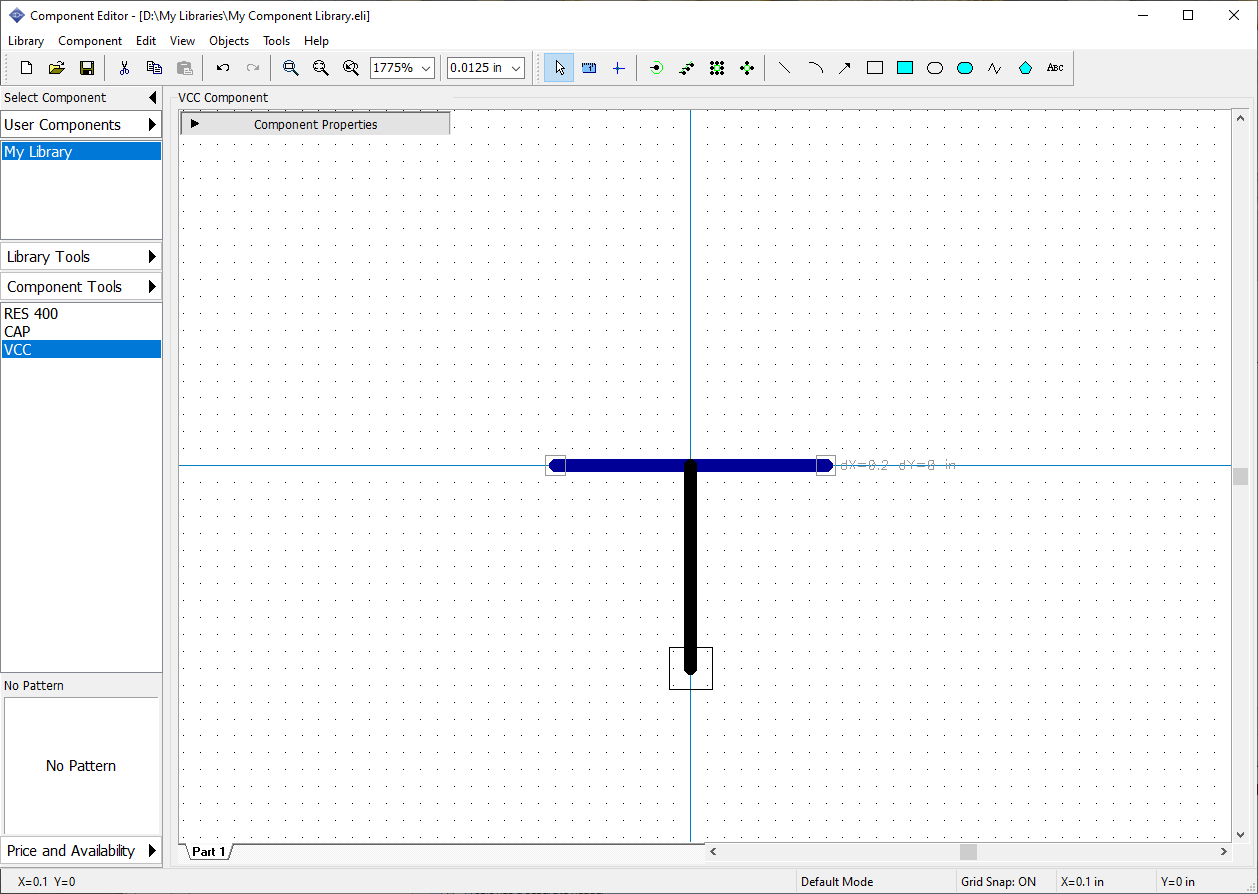Click the New file icon
Viewport: 1258px width, 894px height.
click(27, 68)
